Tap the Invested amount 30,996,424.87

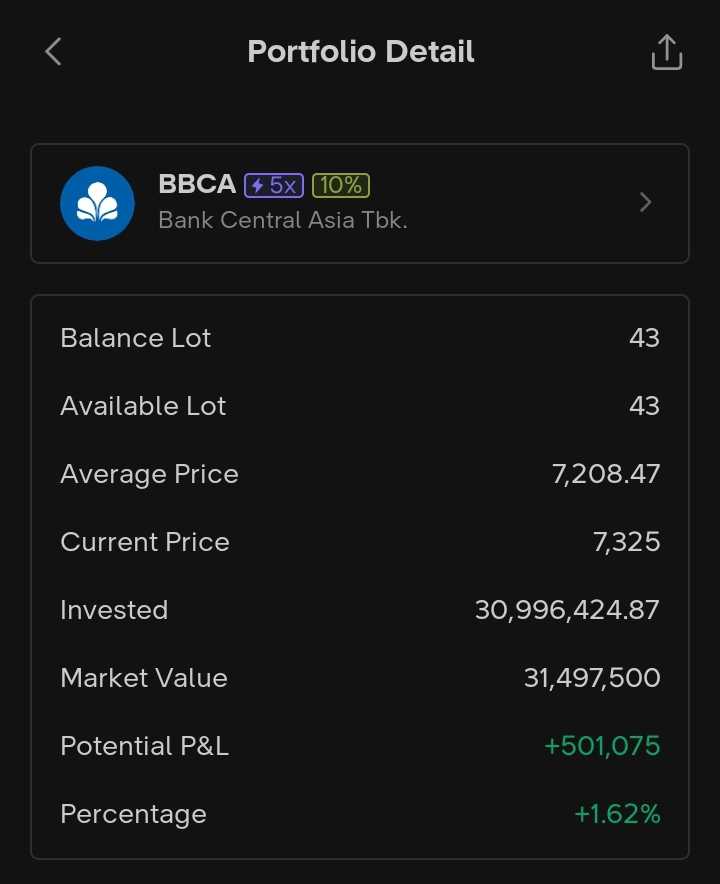[567, 610]
